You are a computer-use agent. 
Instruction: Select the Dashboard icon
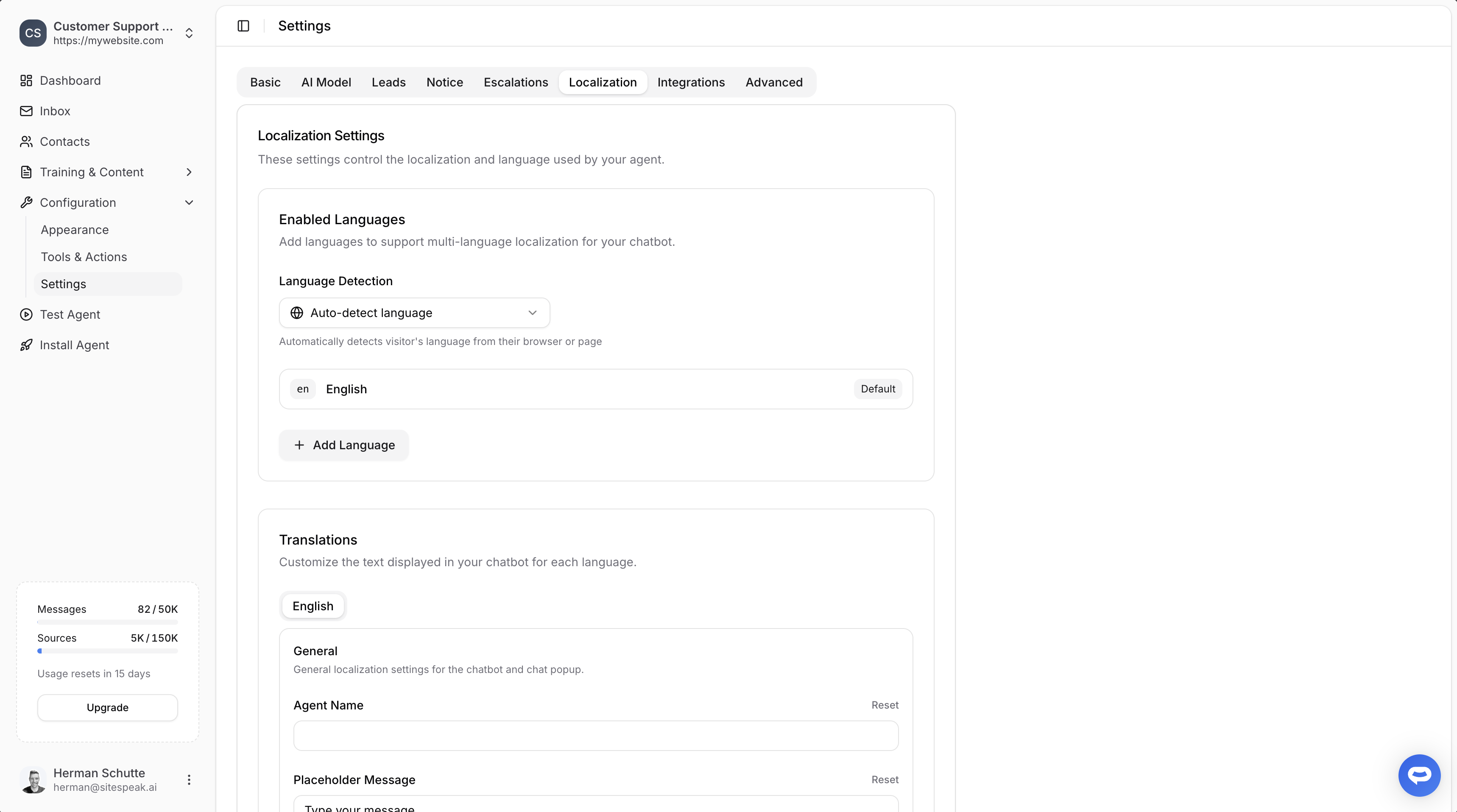pos(26,80)
